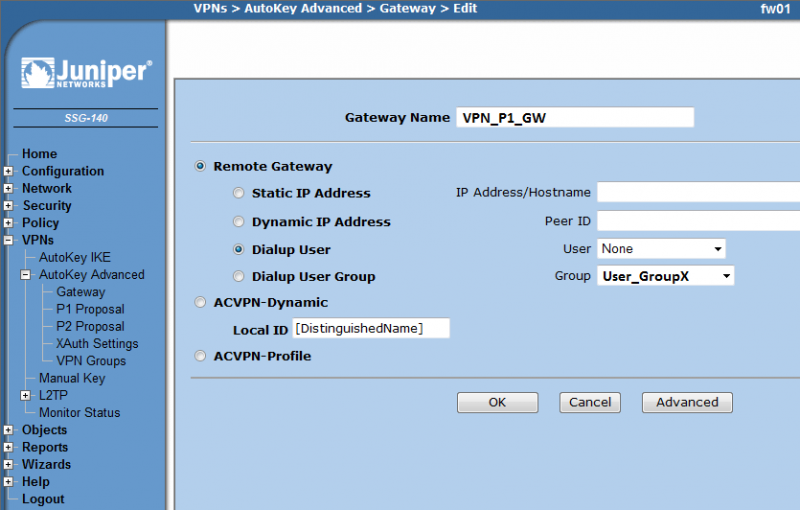Open the Group dropdown showing User_GroupX
Image resolution: width=800 pixels, height=510 pixels.
click(666, 276)
